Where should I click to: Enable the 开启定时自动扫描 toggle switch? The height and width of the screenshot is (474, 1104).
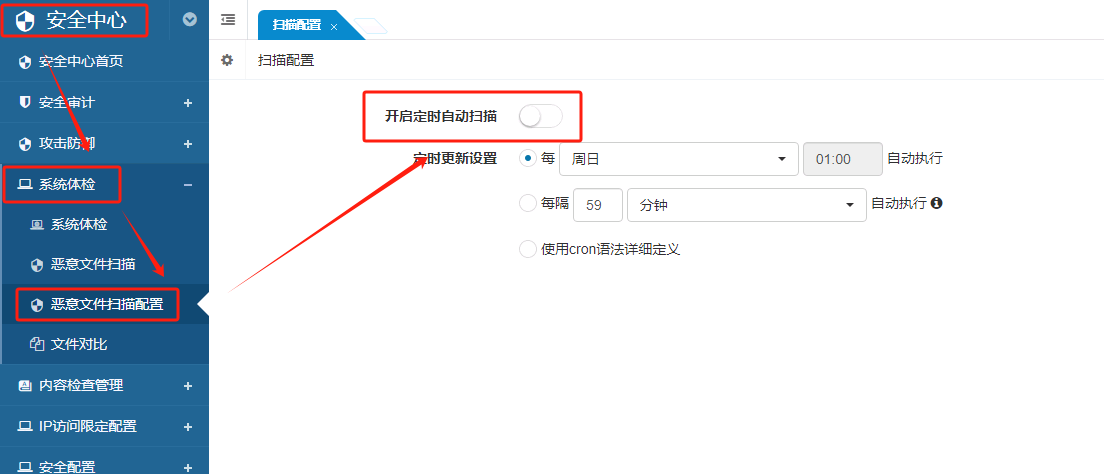click(x=540, y=116)
